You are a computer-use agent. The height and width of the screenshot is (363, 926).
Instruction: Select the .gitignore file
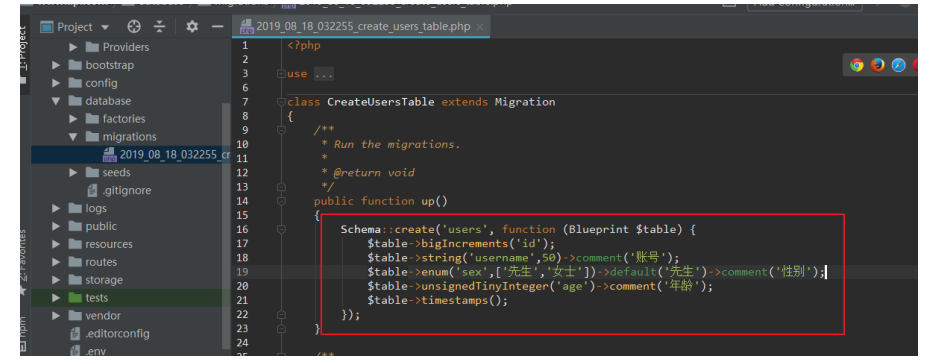[119, 191]
